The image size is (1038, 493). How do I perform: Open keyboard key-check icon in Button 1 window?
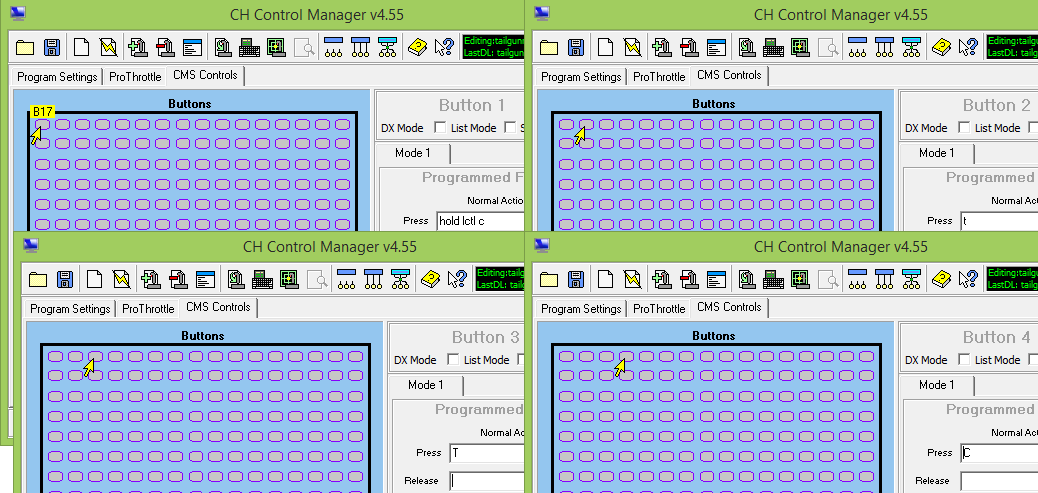250,47
